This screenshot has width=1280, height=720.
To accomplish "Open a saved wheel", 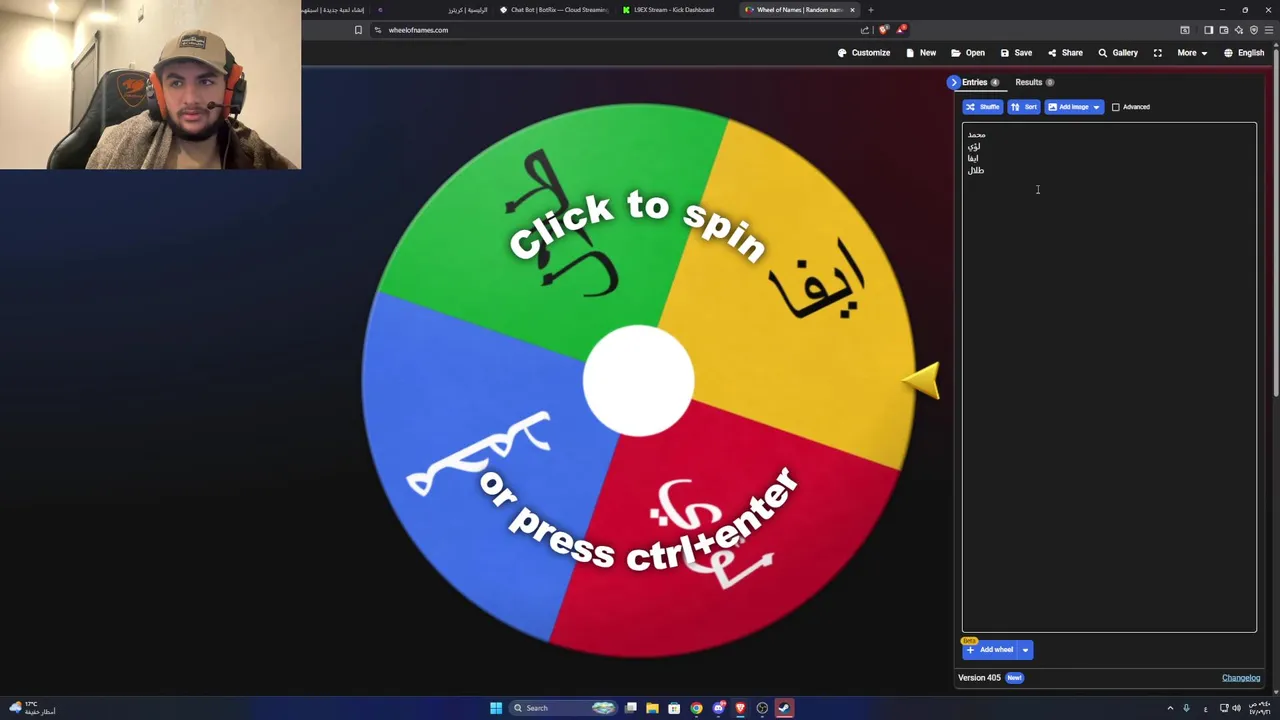I will pos(968,53).
